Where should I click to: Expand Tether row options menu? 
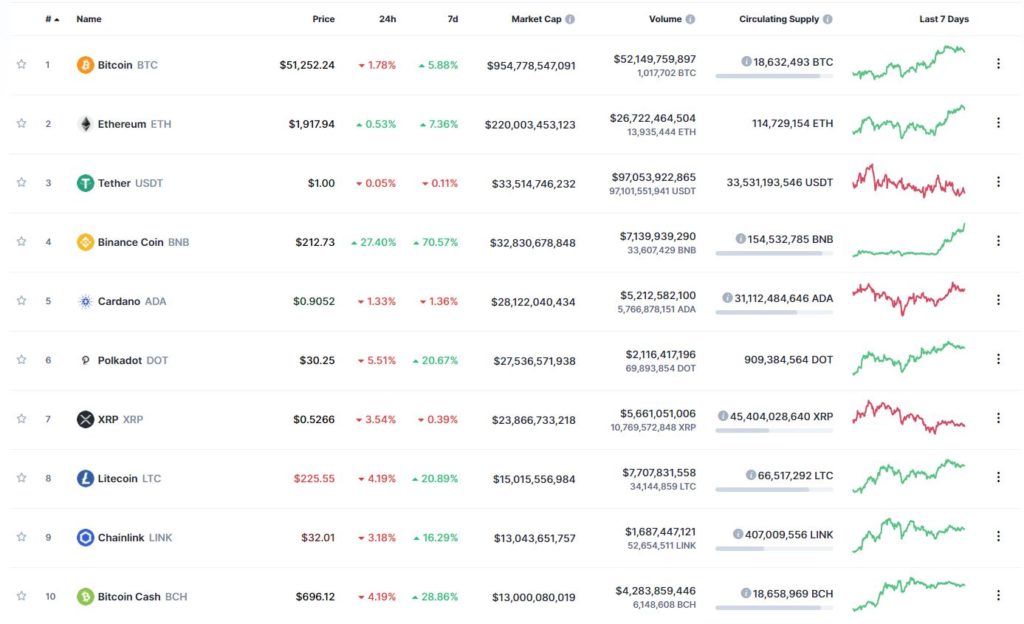tap(998, 181)
